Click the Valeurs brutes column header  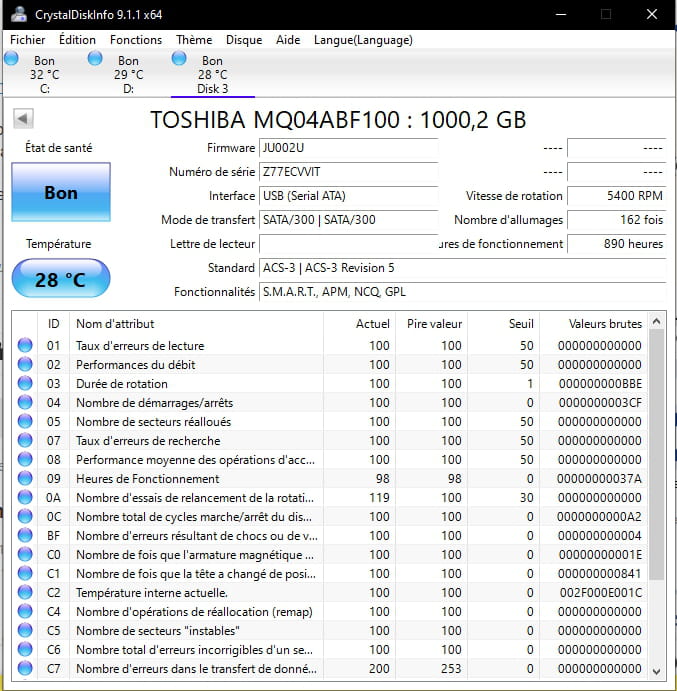point(593,324)
